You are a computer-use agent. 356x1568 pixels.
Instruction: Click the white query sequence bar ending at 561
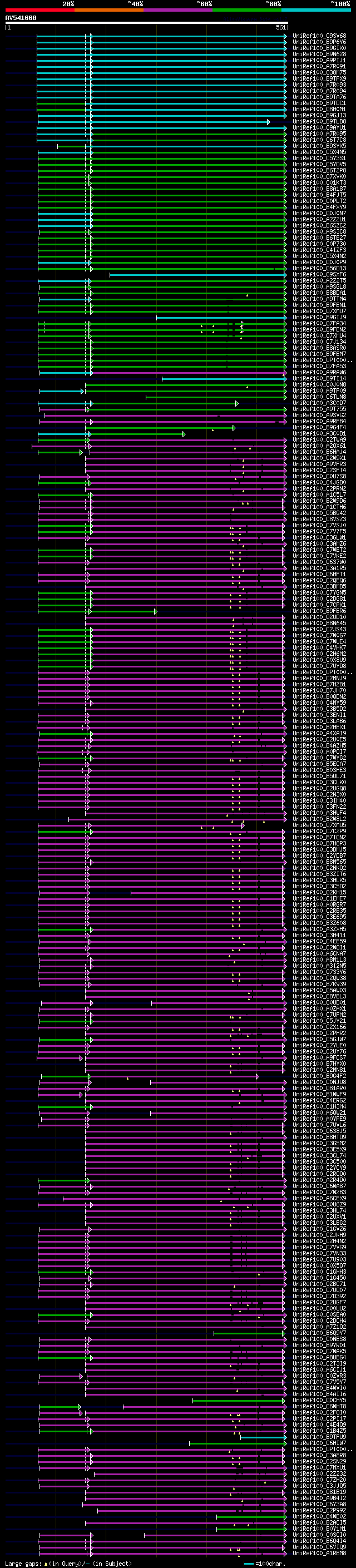click(147, 23)
